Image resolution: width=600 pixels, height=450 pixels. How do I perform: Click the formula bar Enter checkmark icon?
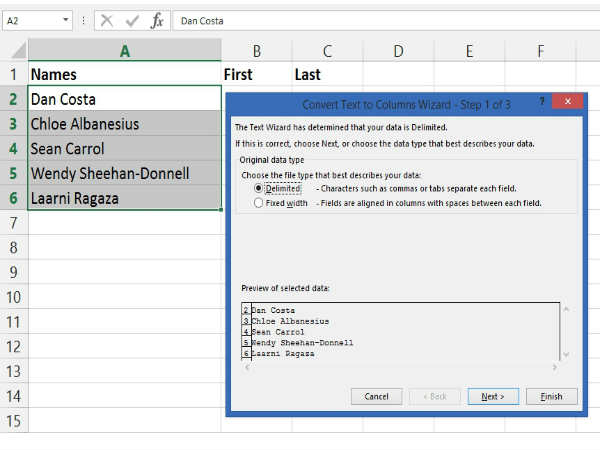tap(132, 20)
